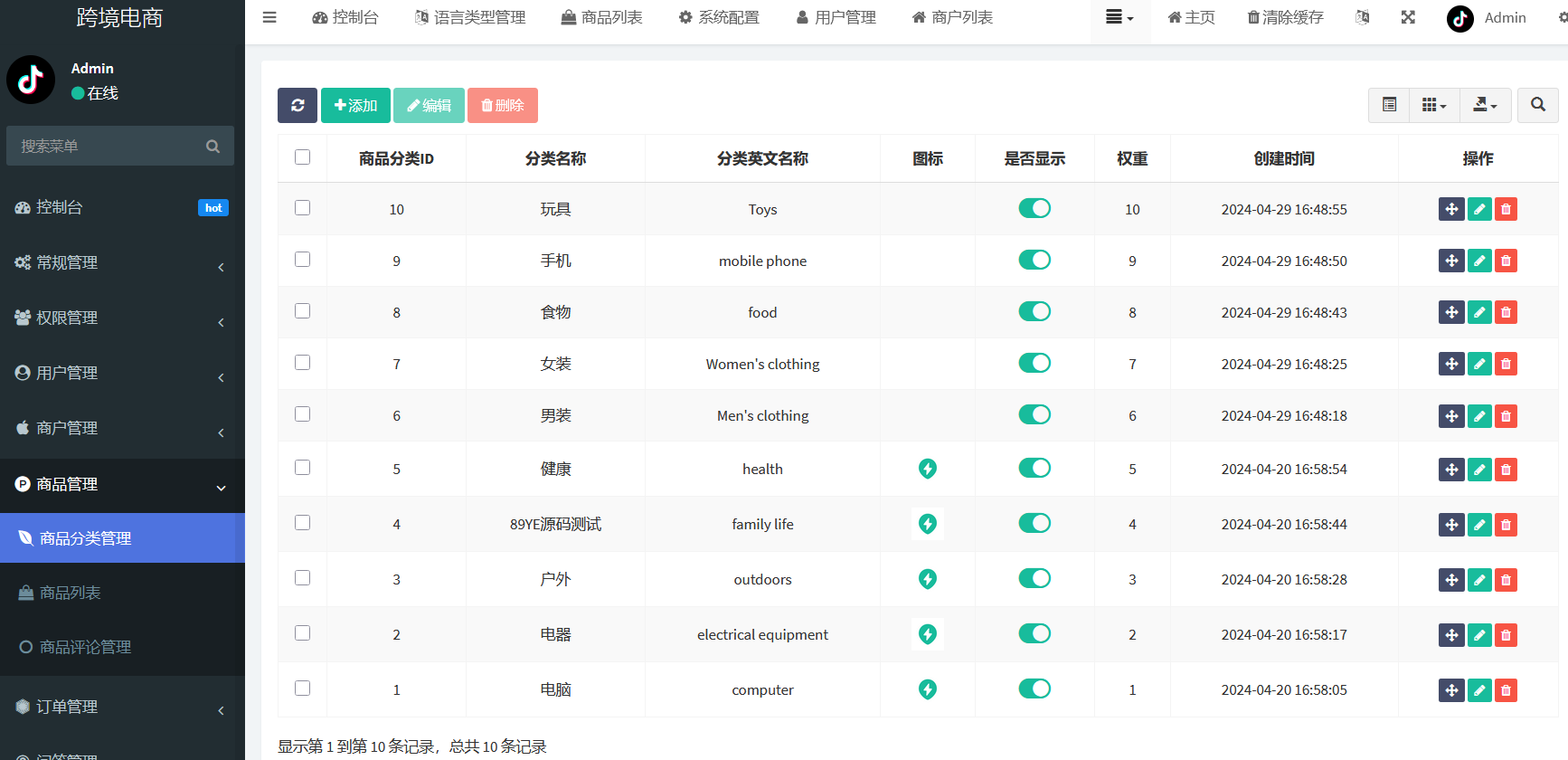
Task: Open 商品列表 in the sidebar
Action: click(71, 593)
